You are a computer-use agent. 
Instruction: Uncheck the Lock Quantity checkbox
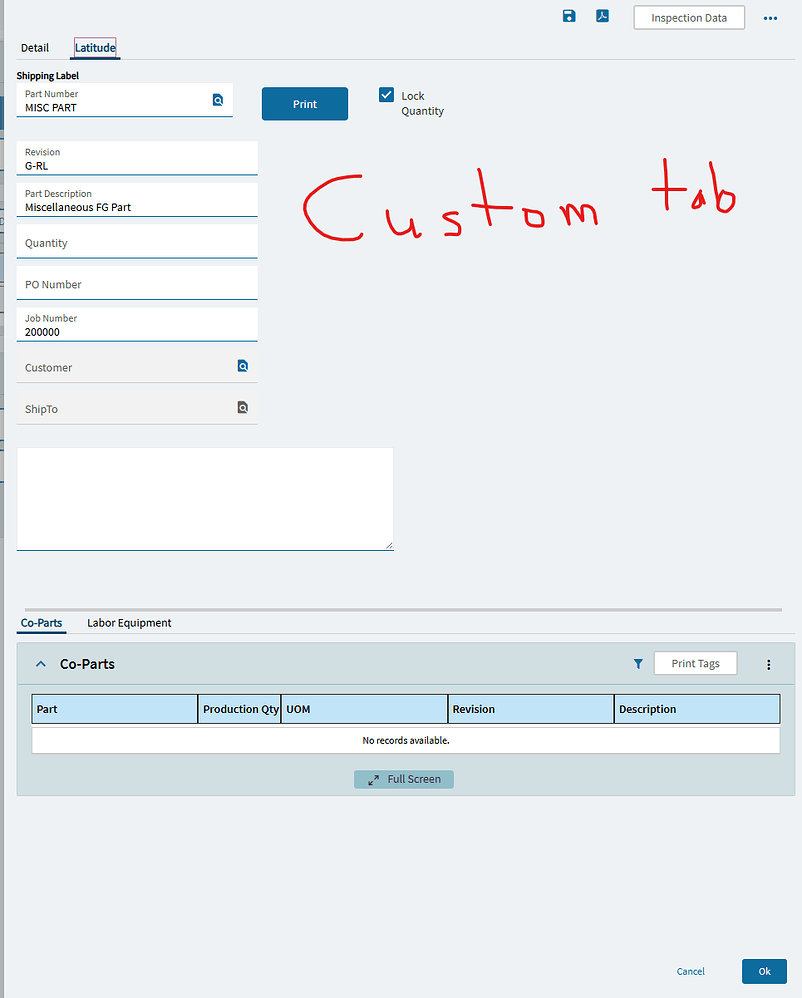[386, 95]
